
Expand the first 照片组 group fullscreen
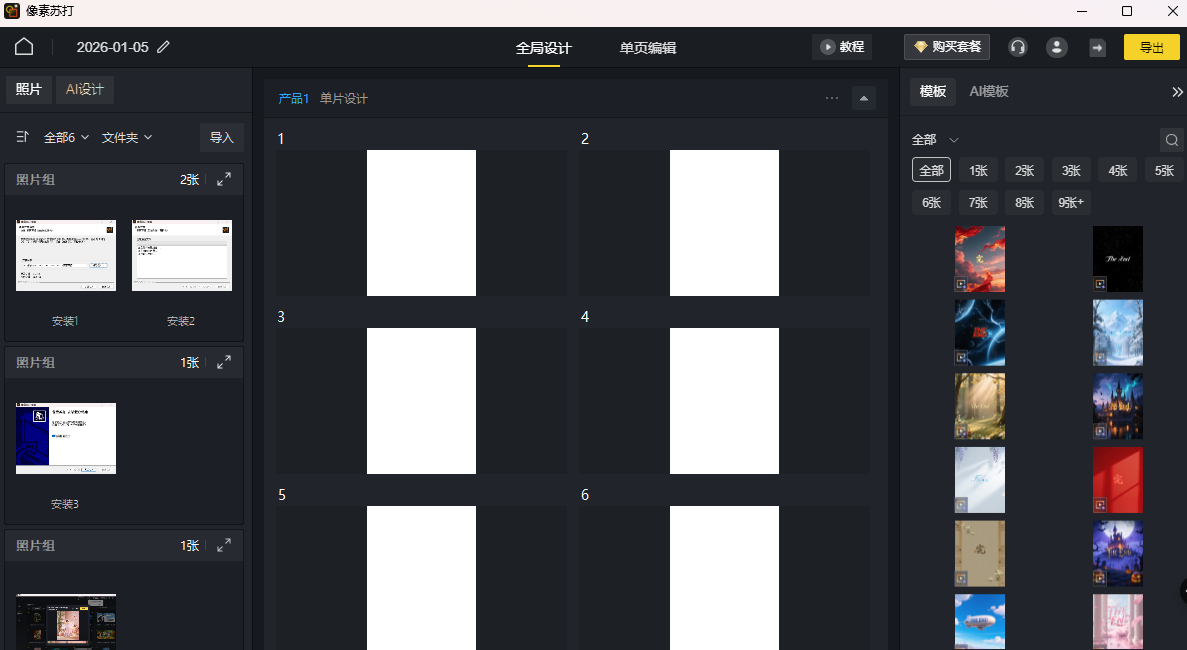pos(223,179)
